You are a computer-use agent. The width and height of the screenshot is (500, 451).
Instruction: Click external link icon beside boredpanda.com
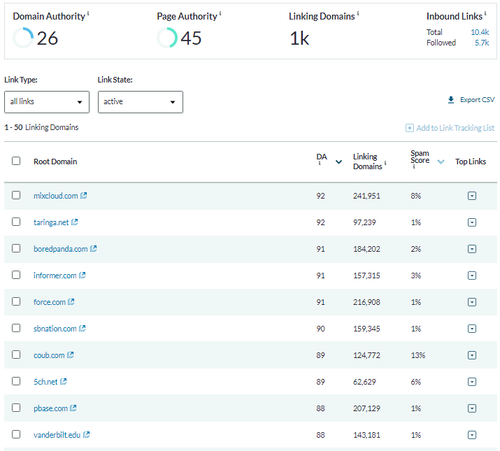[93, 248]
